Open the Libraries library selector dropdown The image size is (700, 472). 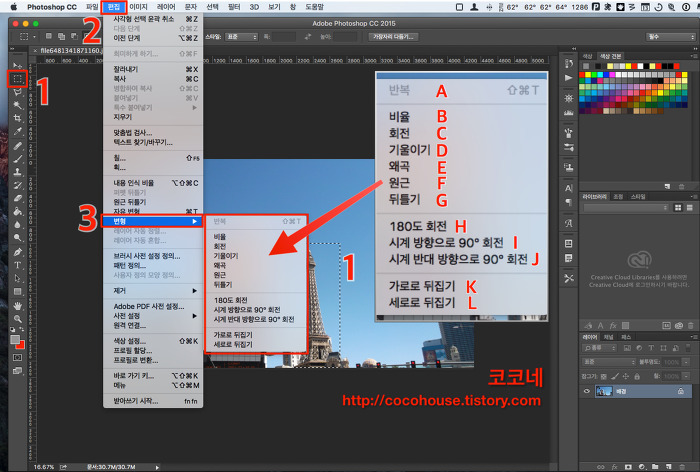tap(626, 208)
